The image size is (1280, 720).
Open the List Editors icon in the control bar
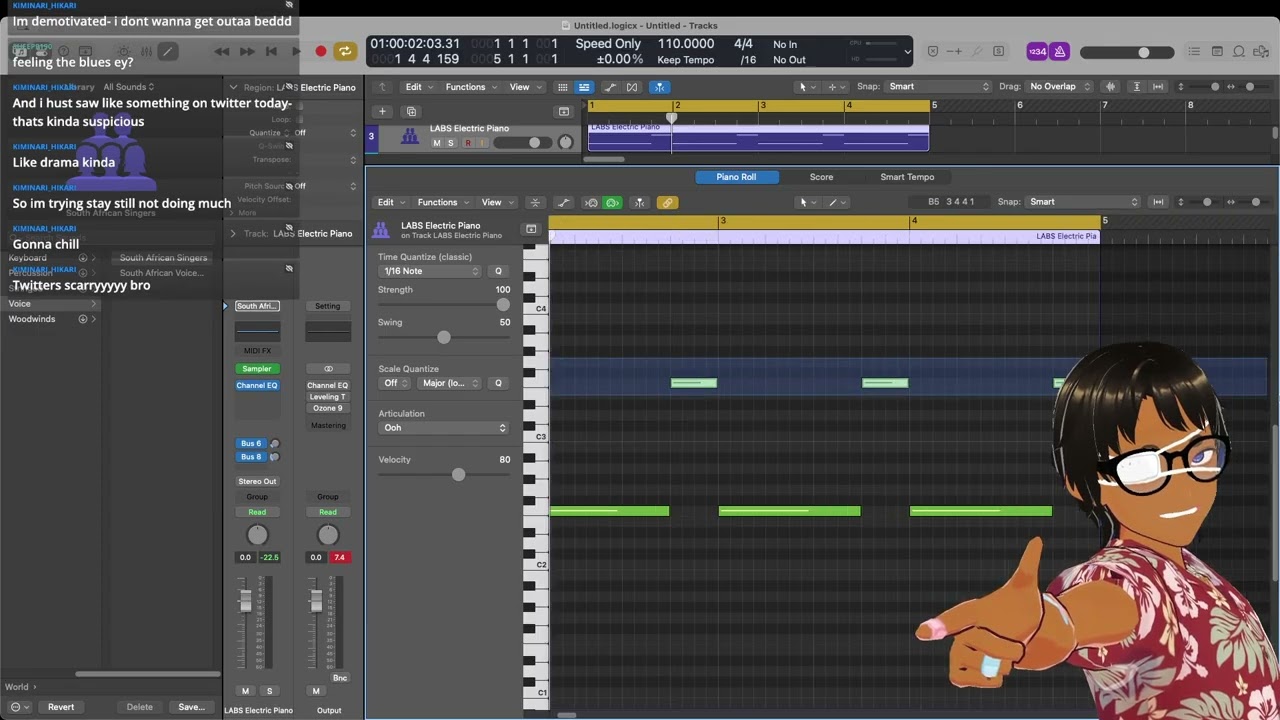pyautogui.click(x=1194, y=51)
